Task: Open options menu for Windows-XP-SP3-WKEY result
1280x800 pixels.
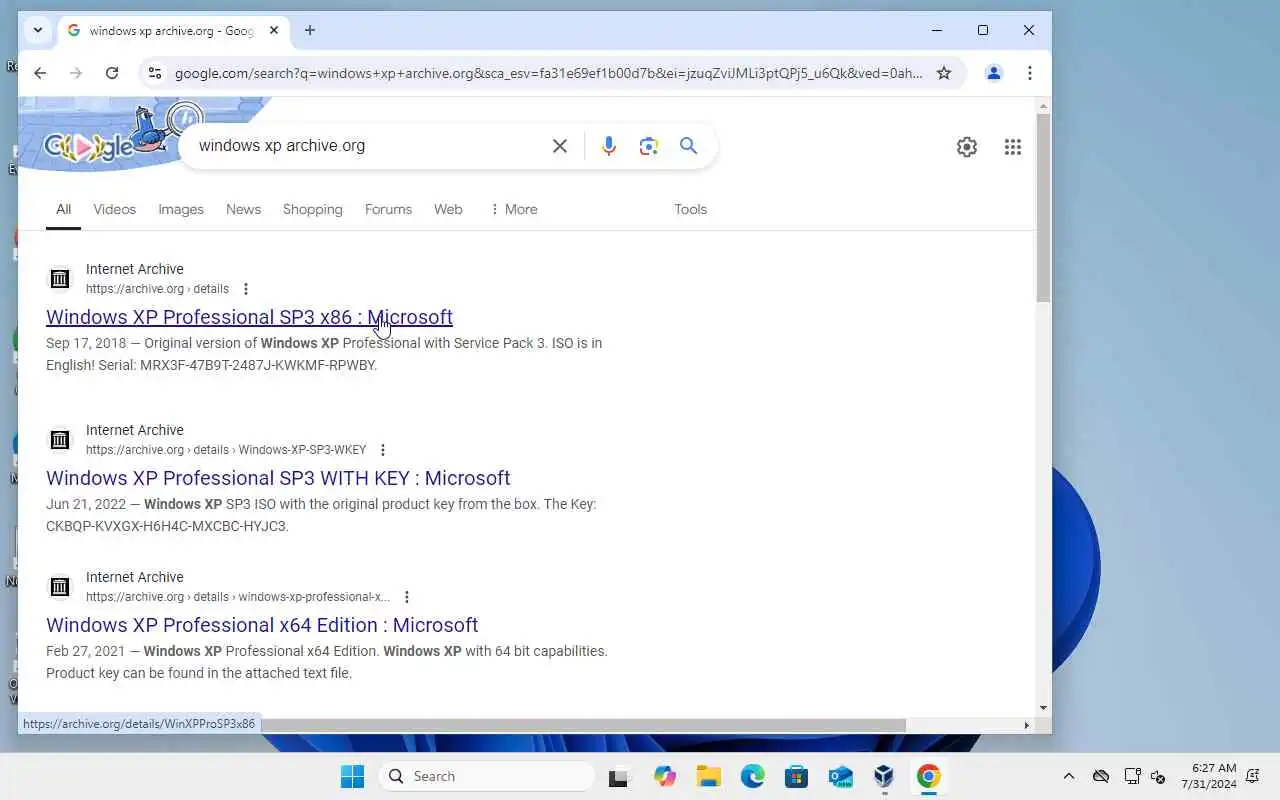Action: coord(383,450)
